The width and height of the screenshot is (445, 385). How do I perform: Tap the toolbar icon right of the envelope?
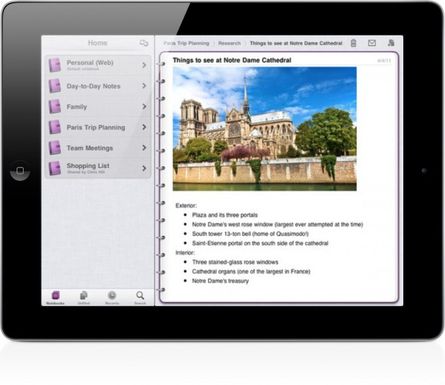click(x=391, y=43)
